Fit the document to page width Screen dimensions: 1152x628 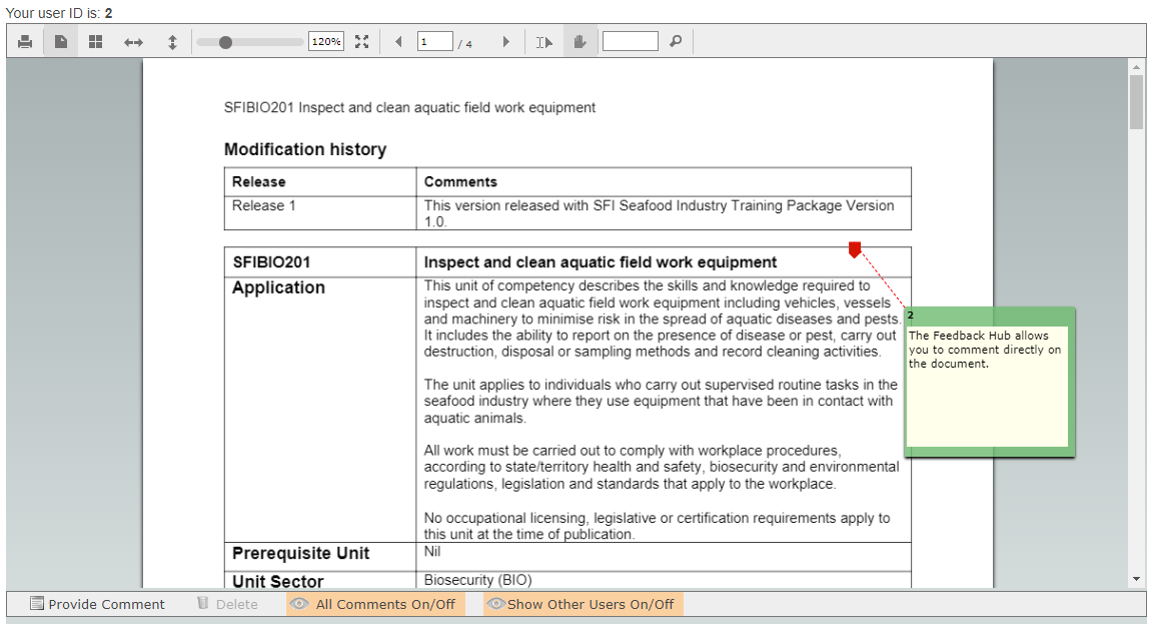pos(133,42)
